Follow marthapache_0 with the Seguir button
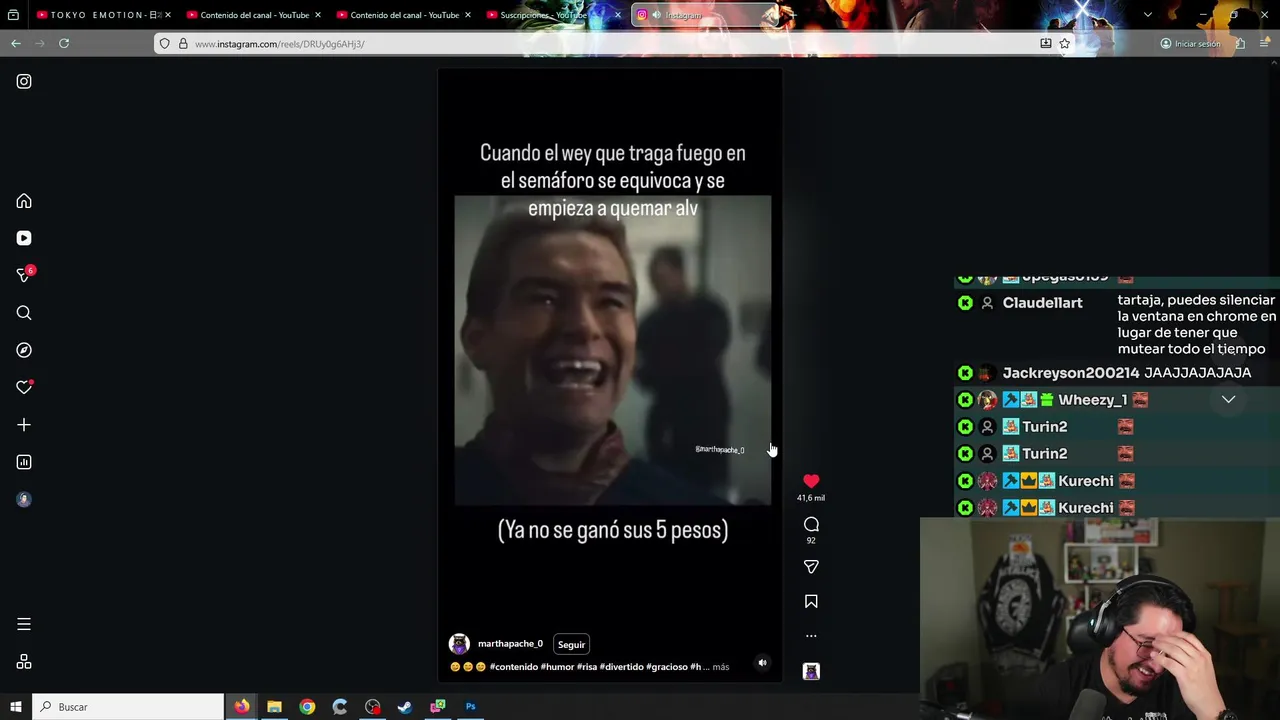The width and height of the screenshot is (1280, 720). click(571, 645)
